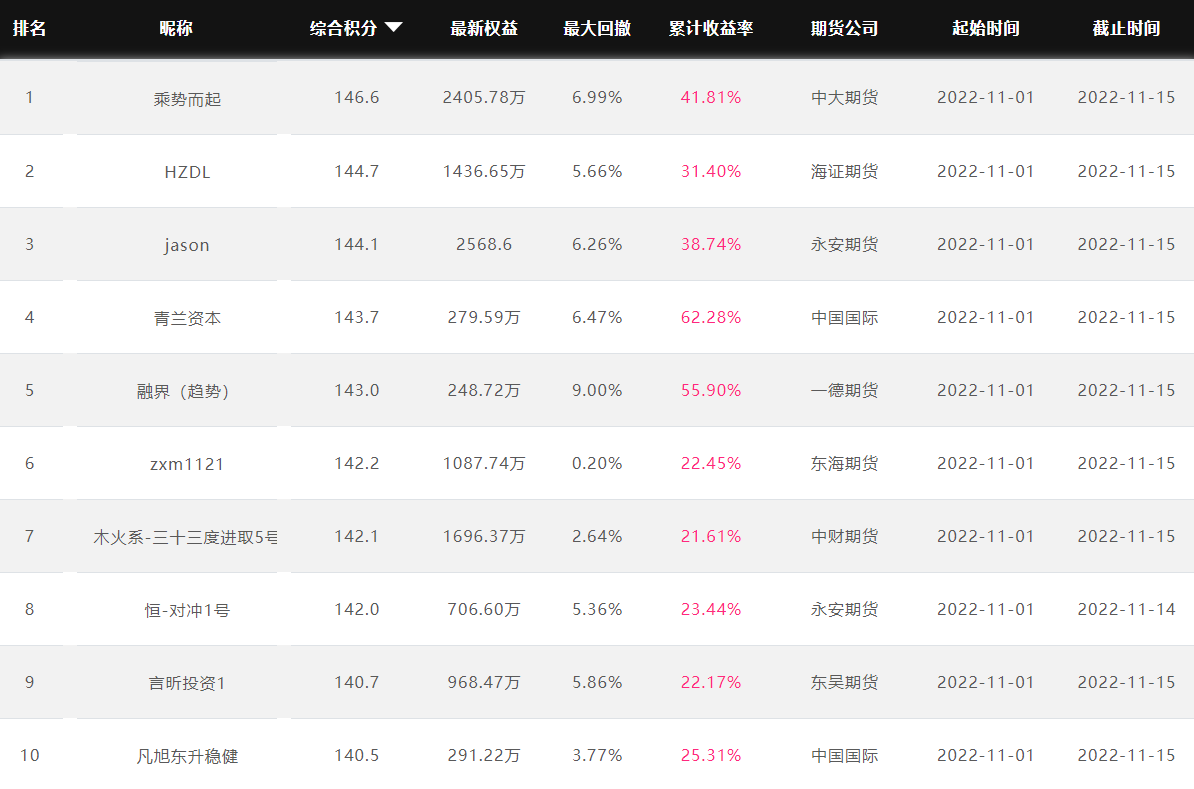Click end date 2022-11-14

pos(1126,610)
